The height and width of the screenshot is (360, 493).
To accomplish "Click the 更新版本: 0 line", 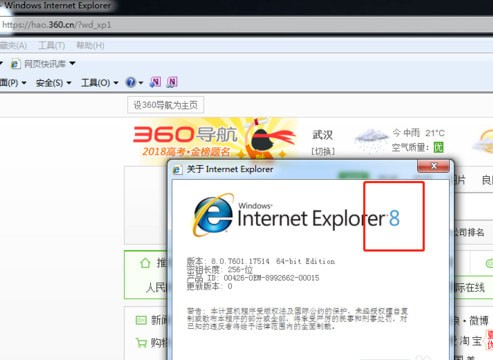I will point(209,286).
